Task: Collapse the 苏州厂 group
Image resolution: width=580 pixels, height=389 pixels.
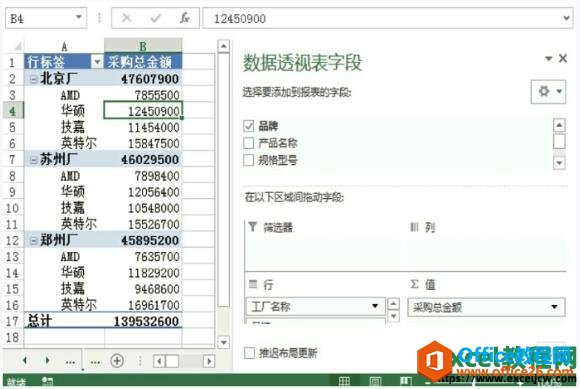Action: click(34, 159)
